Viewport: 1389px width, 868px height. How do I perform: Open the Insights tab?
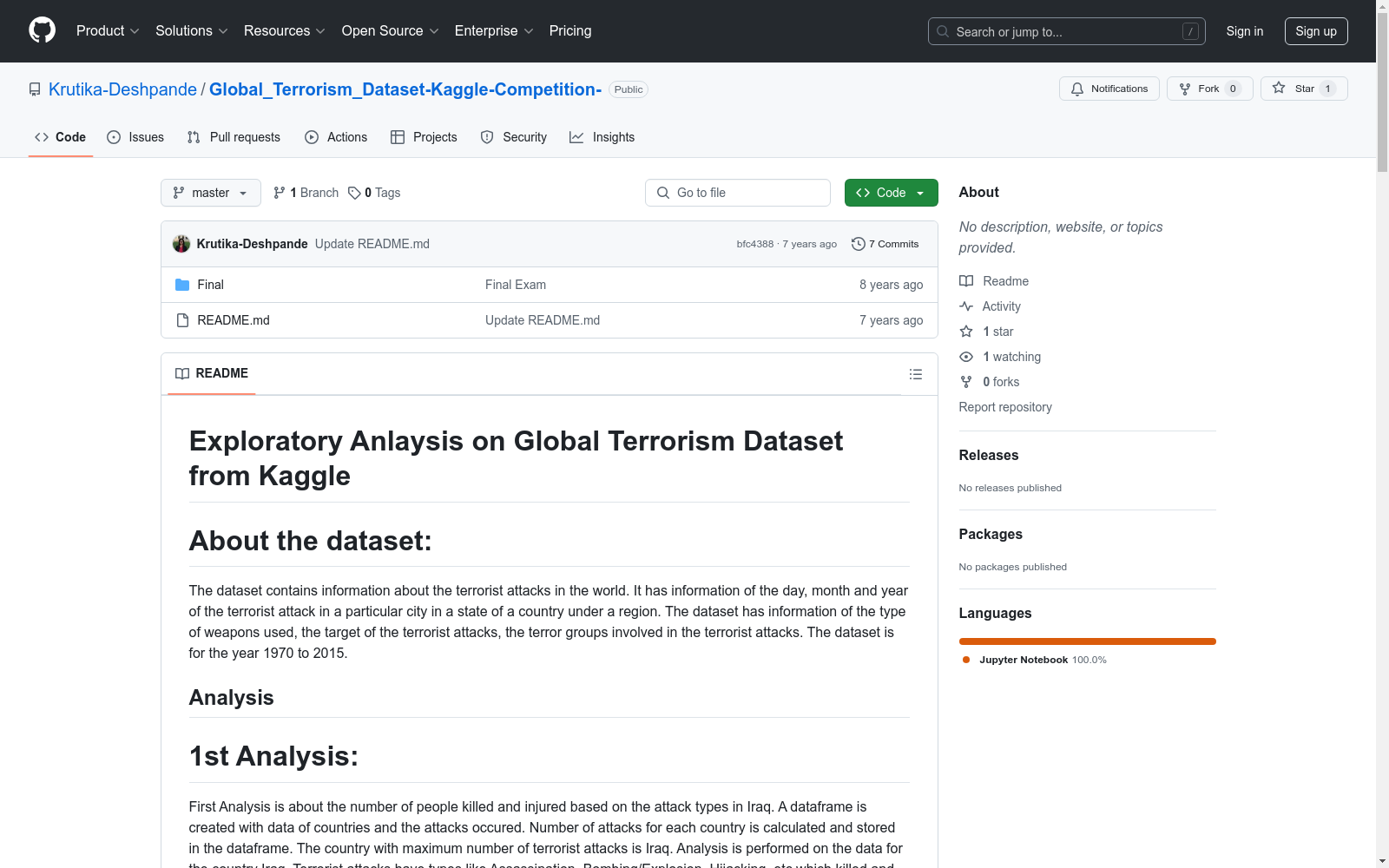coord(602,137)
